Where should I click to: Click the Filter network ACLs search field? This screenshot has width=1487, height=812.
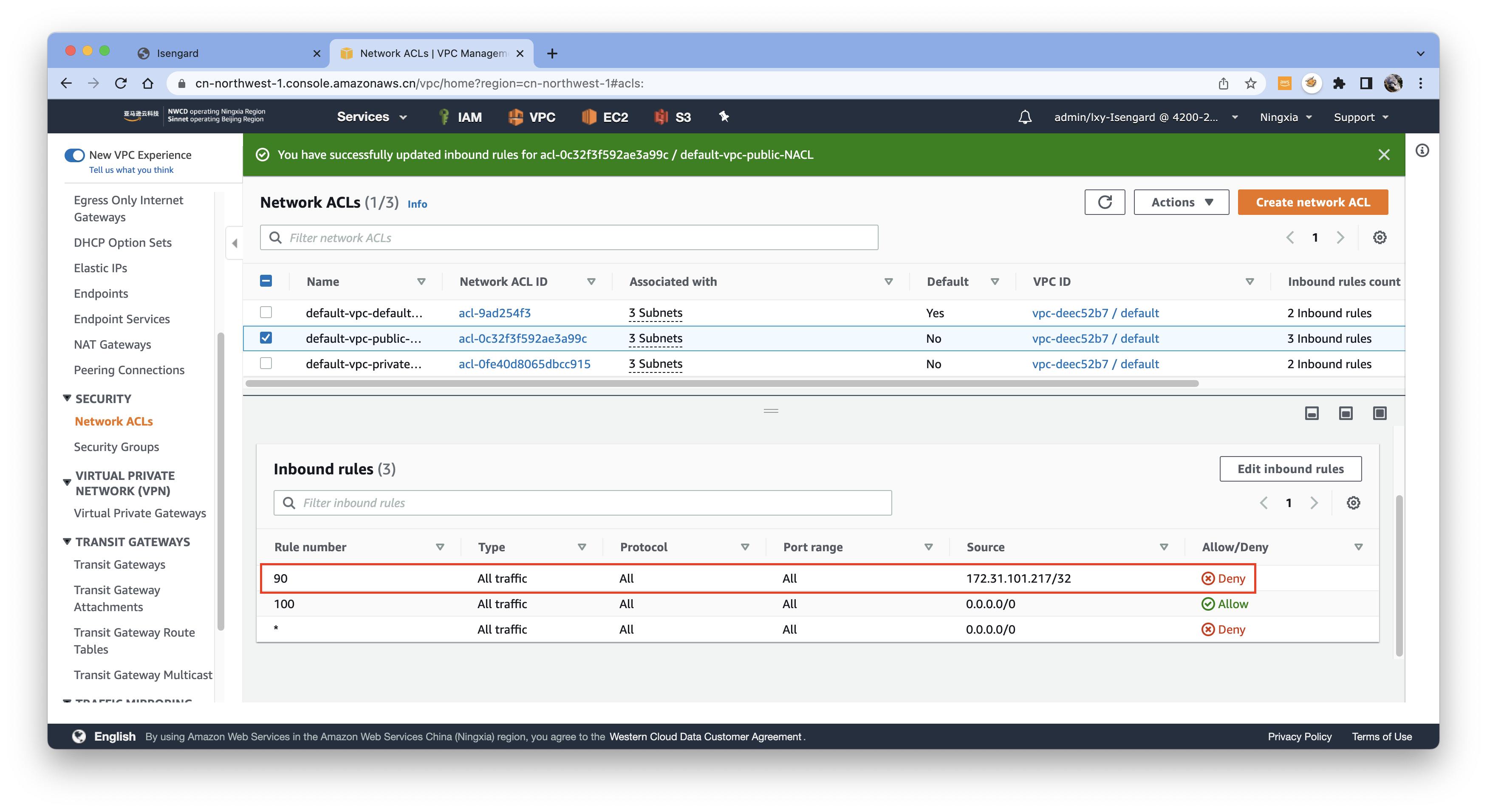568,237
